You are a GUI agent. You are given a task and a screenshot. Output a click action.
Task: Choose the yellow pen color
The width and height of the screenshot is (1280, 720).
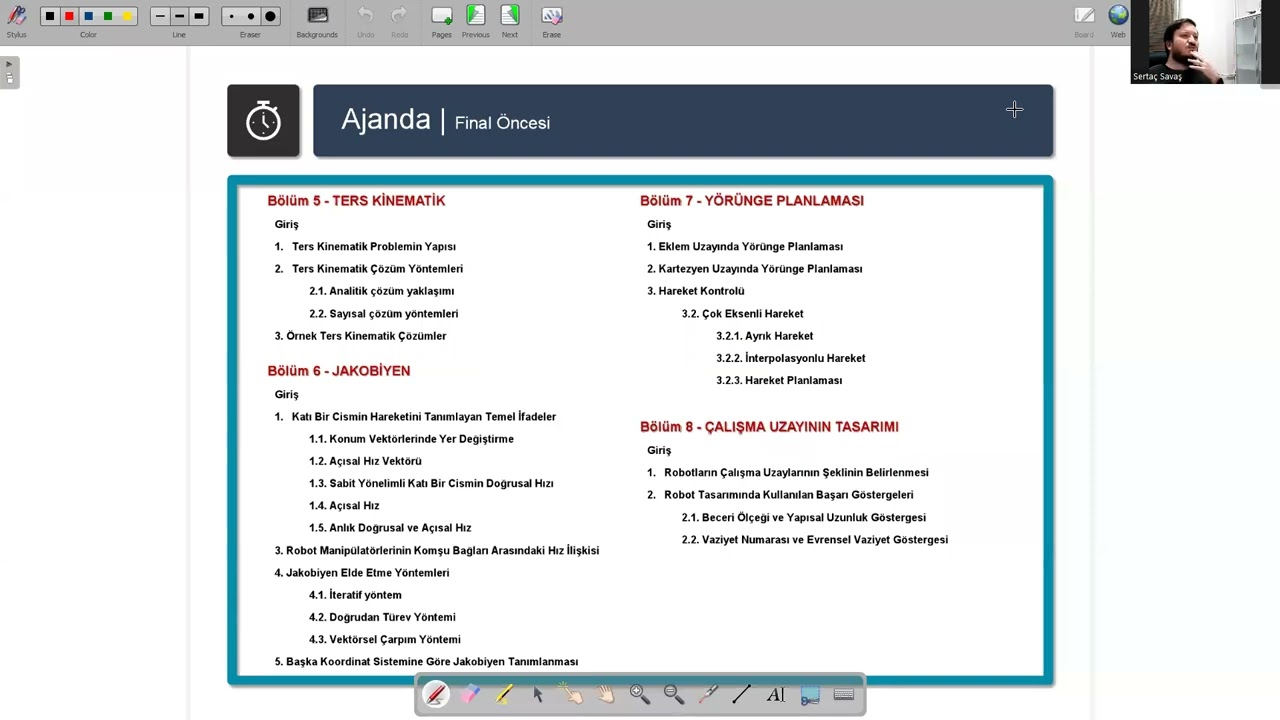point(127,16)
